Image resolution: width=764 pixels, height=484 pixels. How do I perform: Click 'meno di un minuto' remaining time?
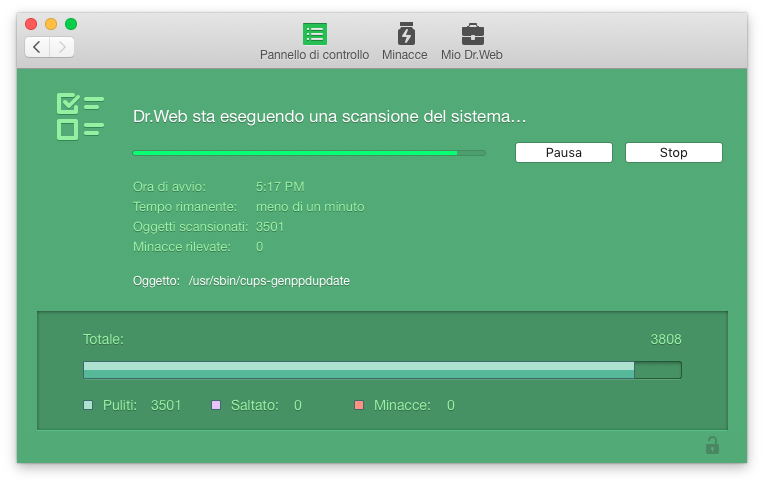(310, 207)
